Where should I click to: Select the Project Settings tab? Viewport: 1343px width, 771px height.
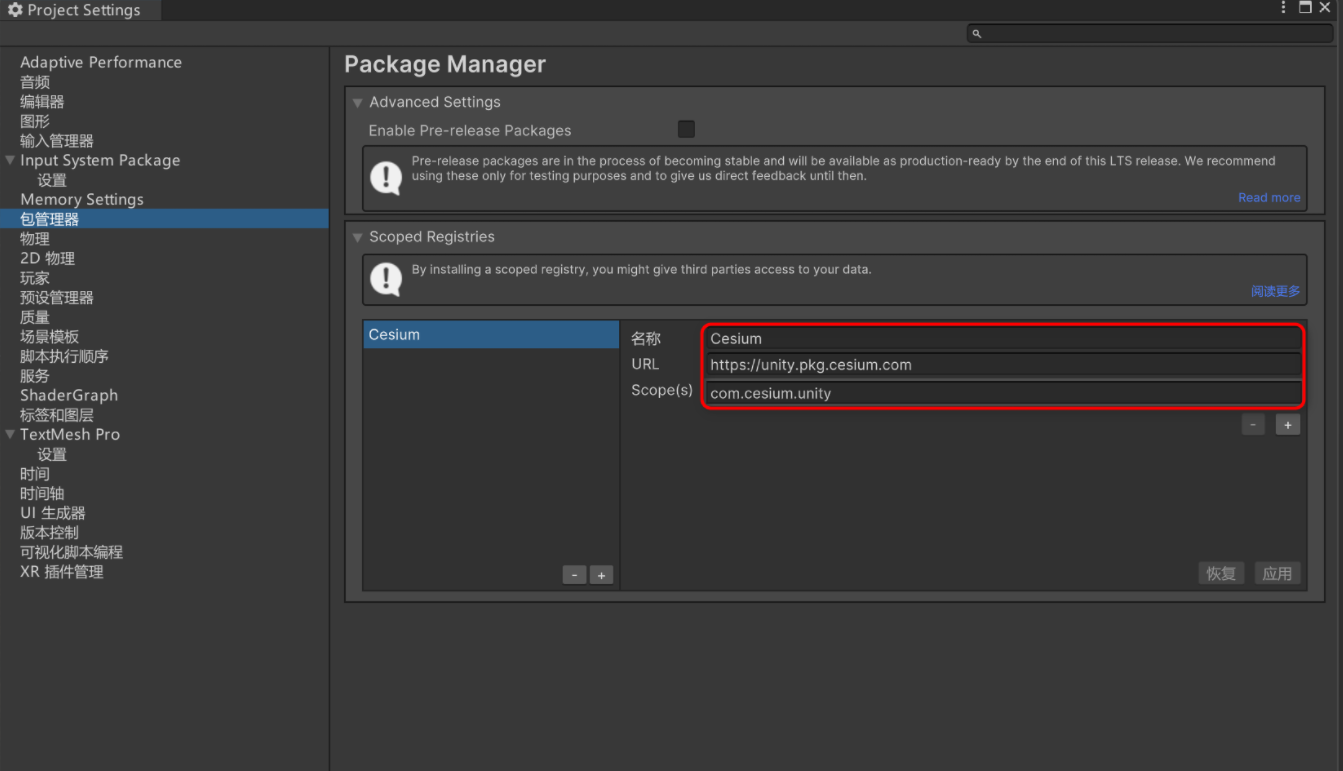point(80,10)
